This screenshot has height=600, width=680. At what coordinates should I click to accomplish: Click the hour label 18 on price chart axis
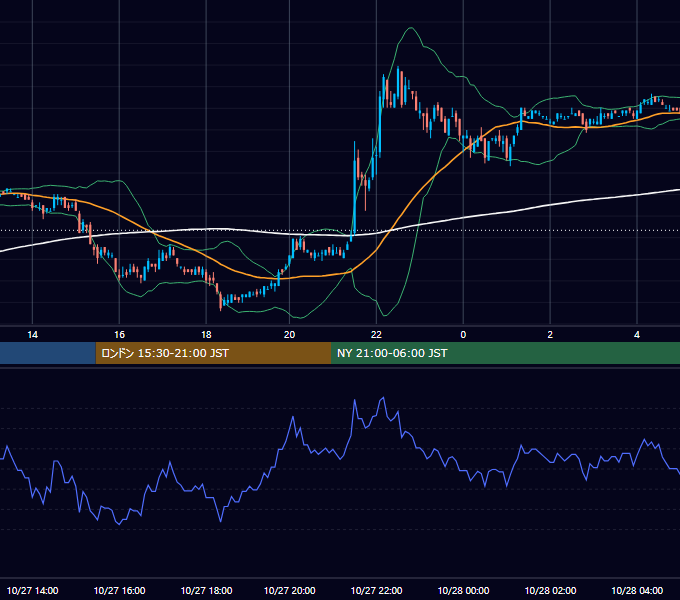click(x=206, y=335)
